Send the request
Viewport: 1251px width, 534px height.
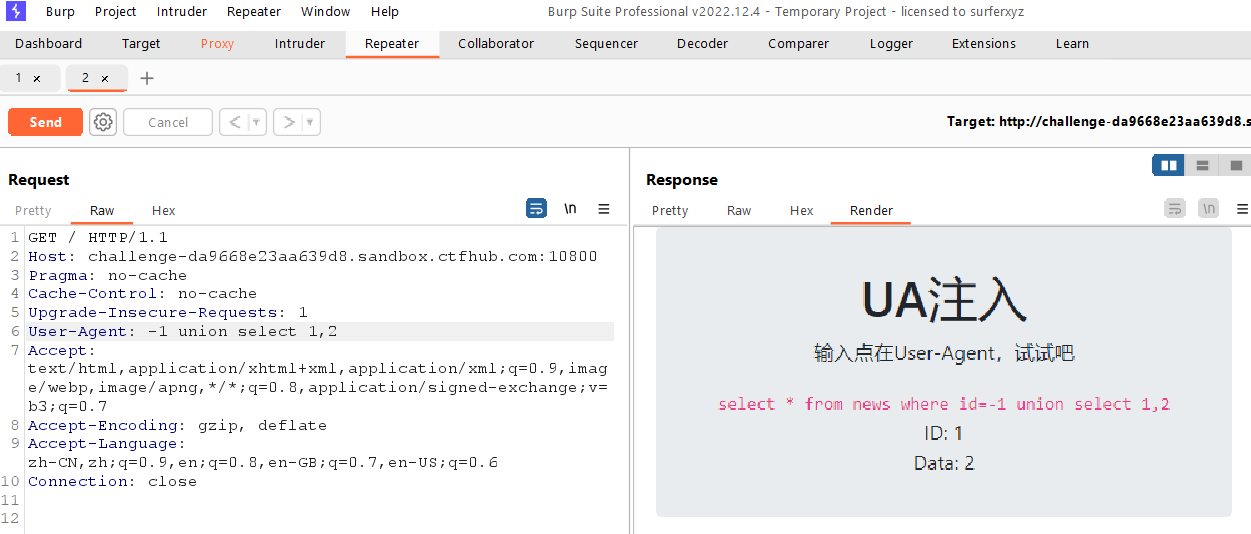45,122
